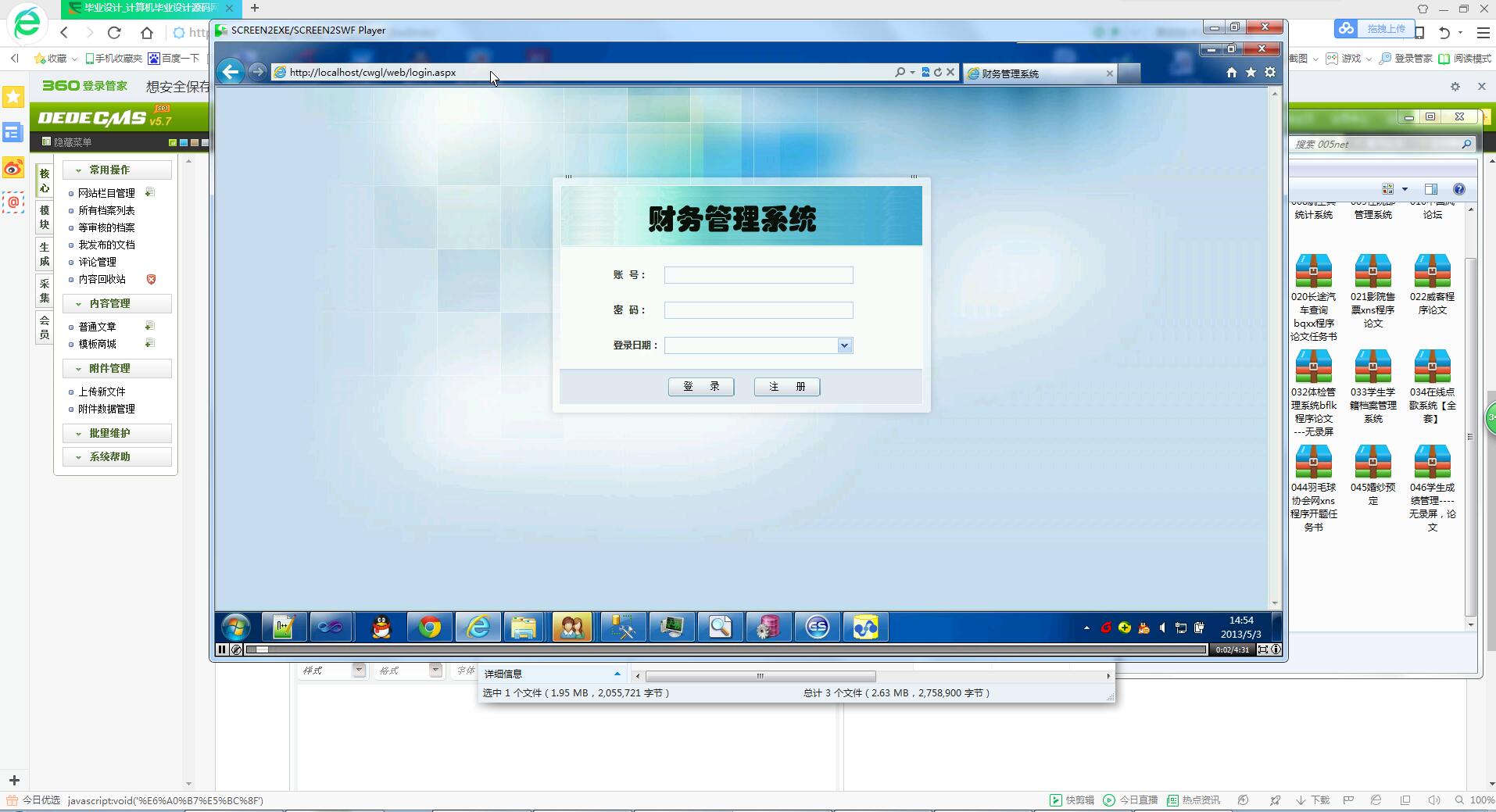The height and width of the screenshot is (812, 1496).
Task: Click the 密码 input field
Action: click(758, 310)
